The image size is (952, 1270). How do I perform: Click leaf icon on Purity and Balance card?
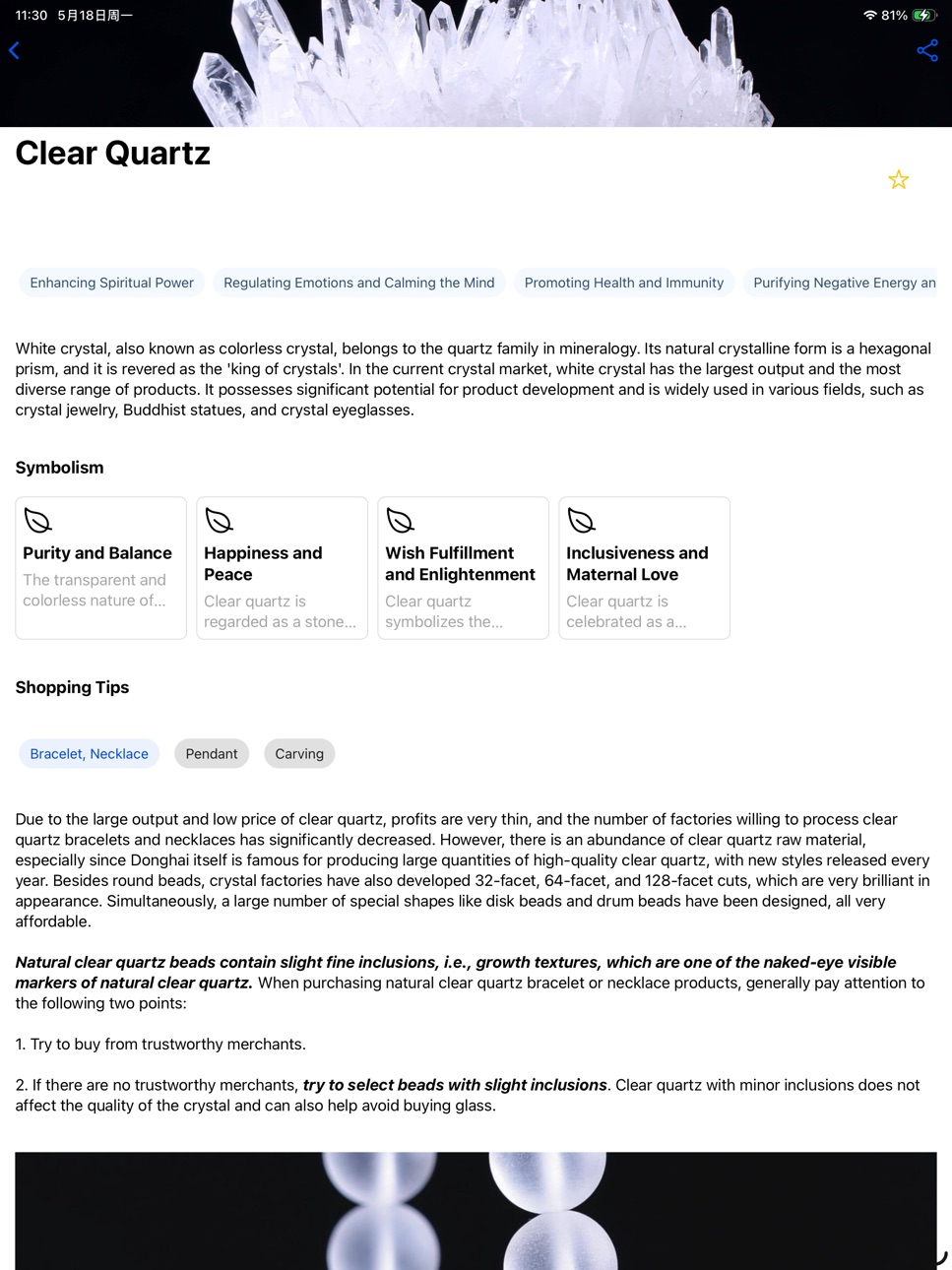tap(37, 521)
